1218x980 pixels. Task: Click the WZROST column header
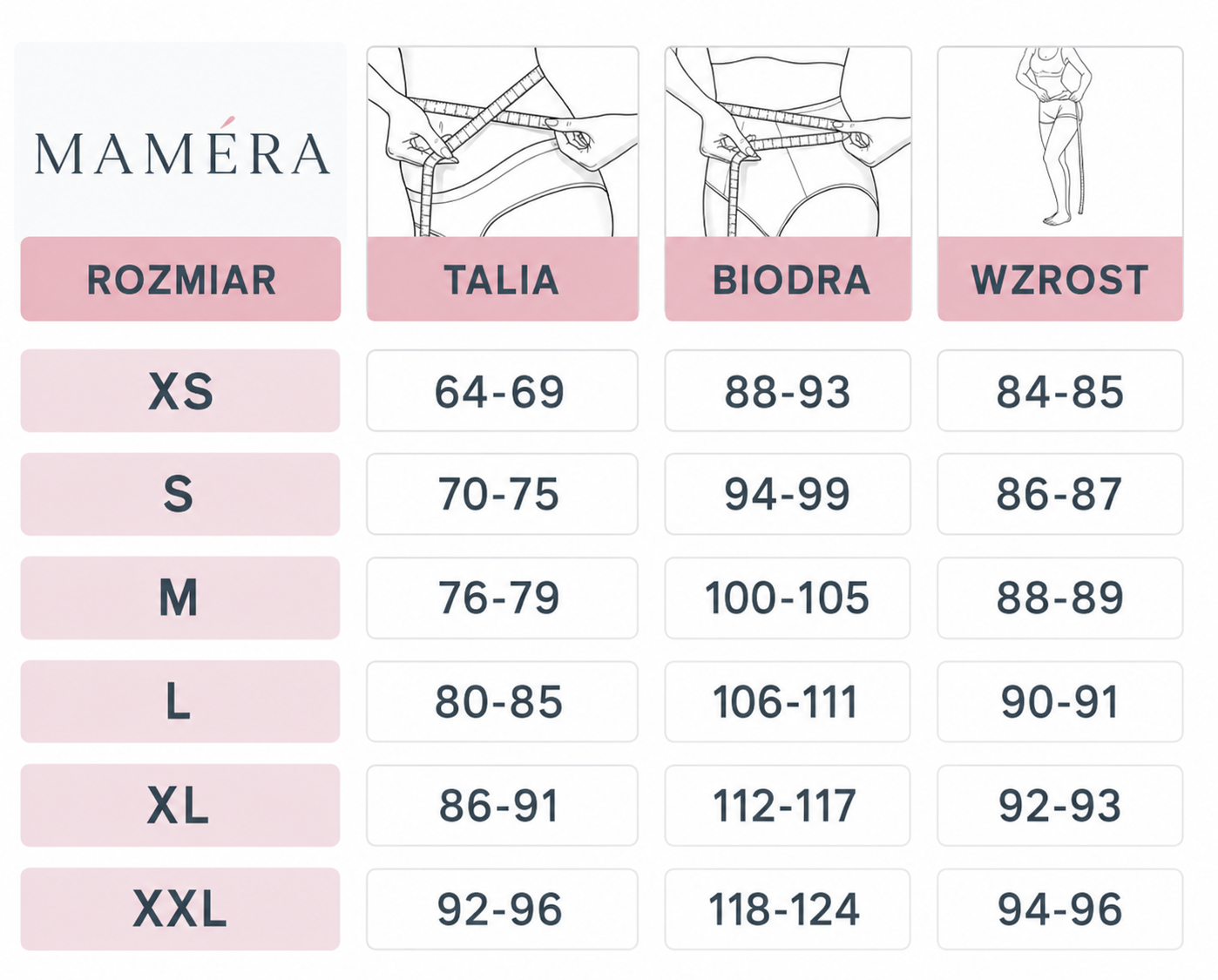(x=1060, y=279)
